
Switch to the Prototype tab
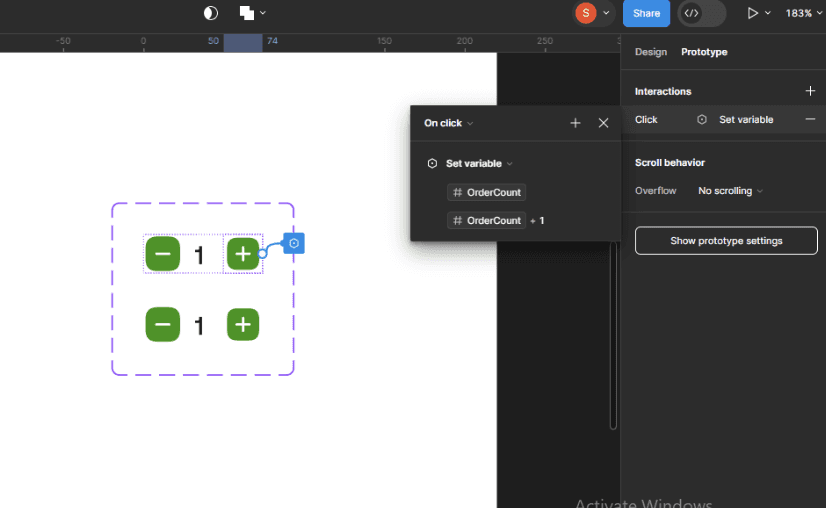pyautogui.click(x=704, y=52)
